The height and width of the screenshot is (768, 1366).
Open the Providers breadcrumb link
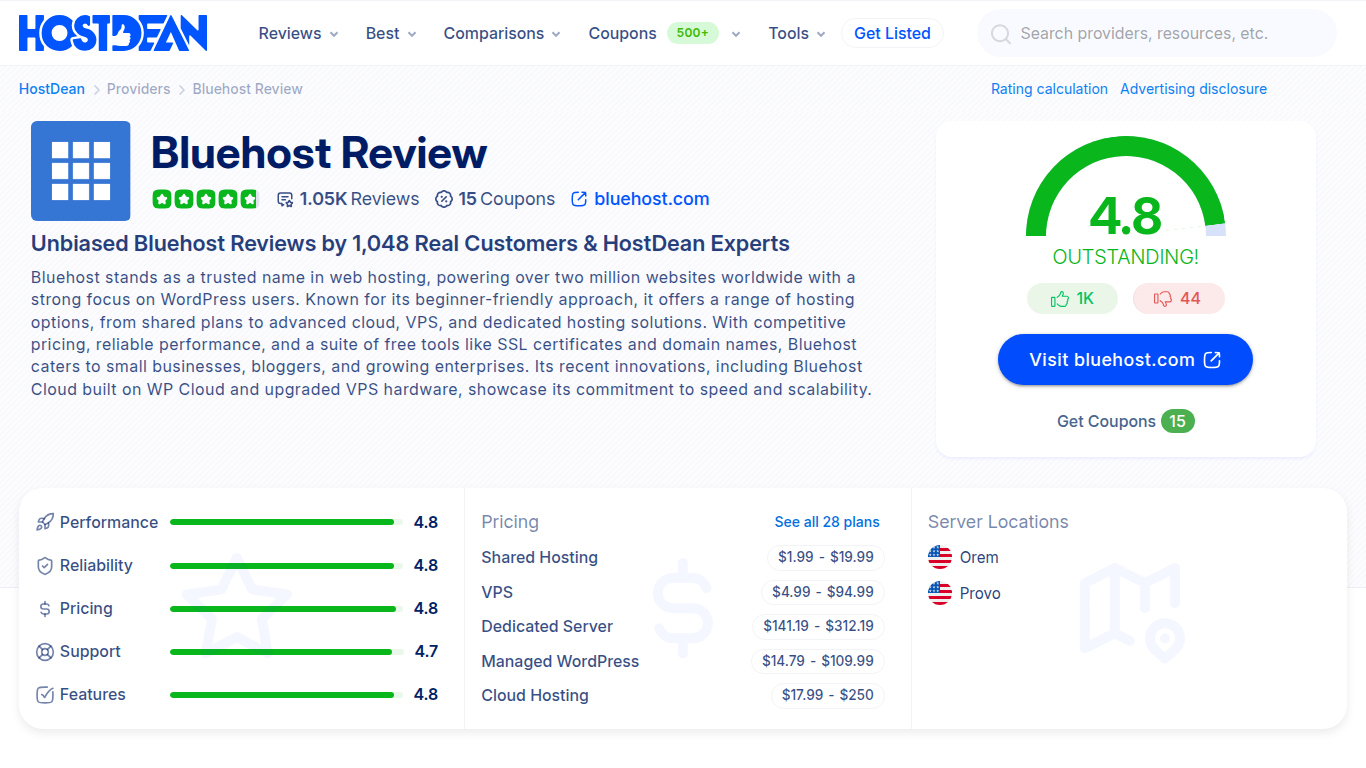[x=138, y=89]
